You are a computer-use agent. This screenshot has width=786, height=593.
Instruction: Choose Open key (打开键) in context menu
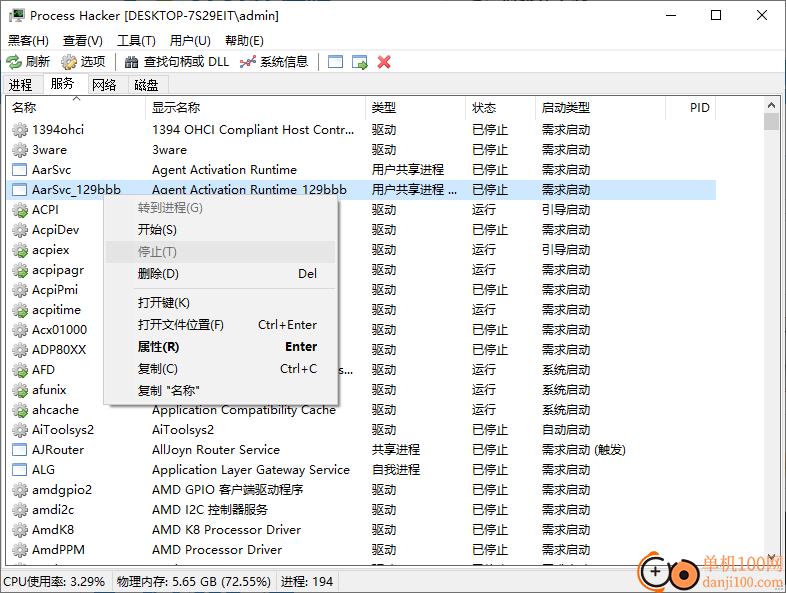click(x=221, y=303)
